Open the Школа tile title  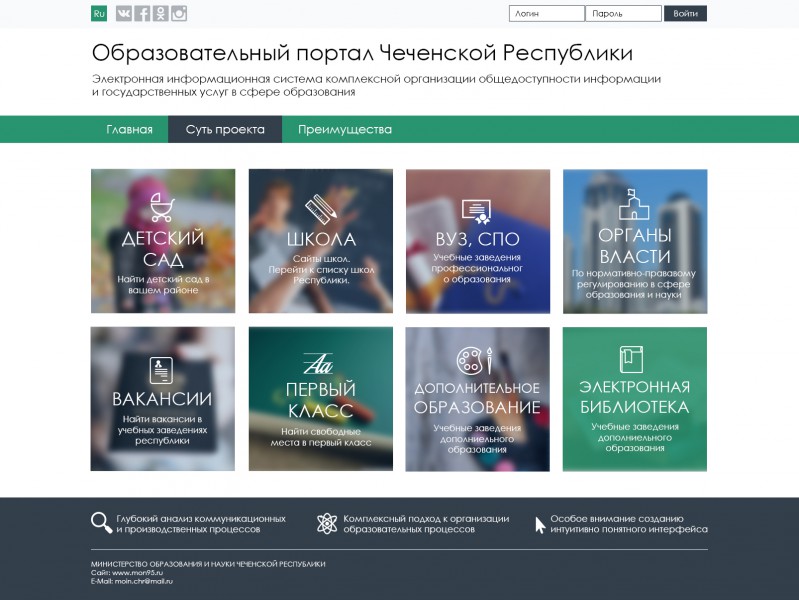321,239
